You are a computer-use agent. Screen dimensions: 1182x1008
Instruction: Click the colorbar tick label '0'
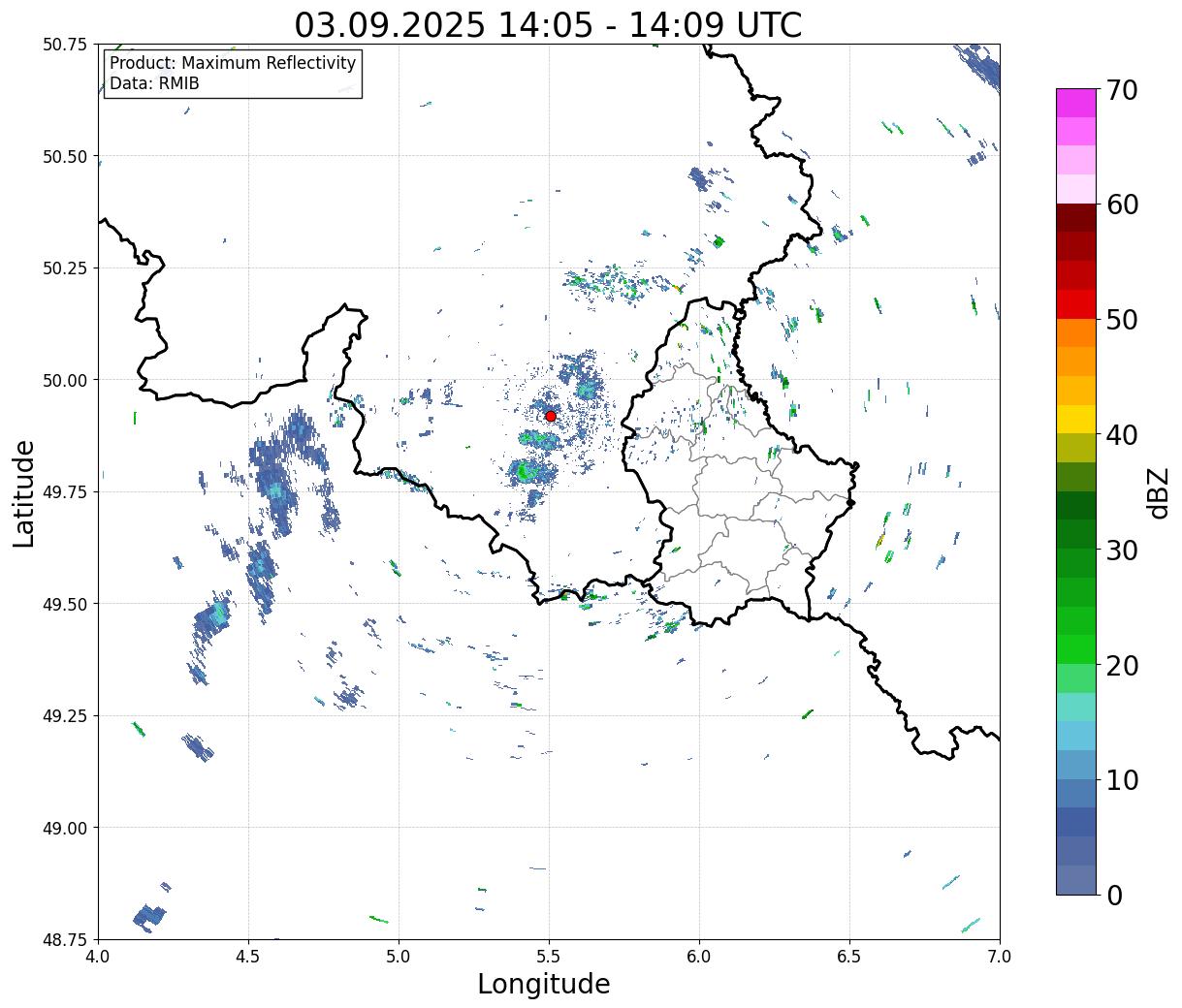tap(1114, 895)
